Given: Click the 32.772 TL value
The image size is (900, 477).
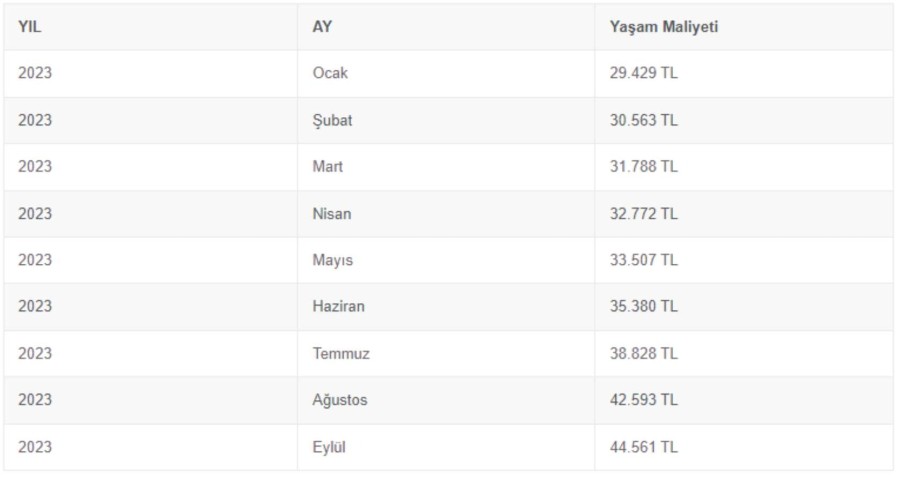Looking at the screenshot, I should 643,214.
